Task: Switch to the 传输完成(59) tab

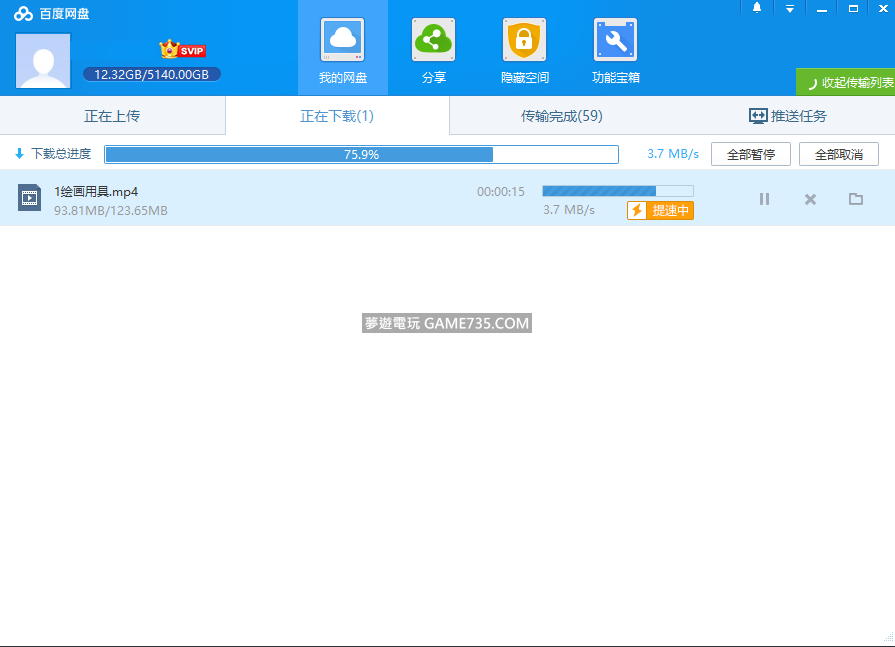Action: pyautogui.click(x=561, y=116)
